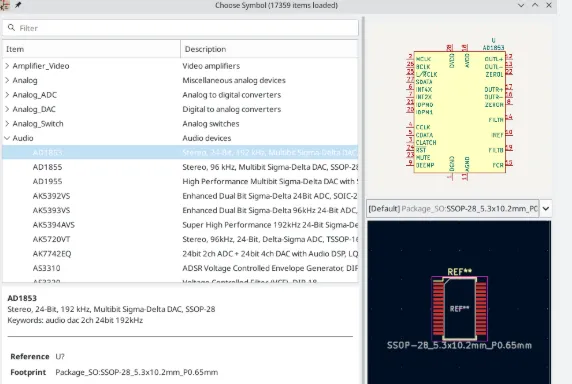Click the pin icon in the title bar

coord(18,5)
